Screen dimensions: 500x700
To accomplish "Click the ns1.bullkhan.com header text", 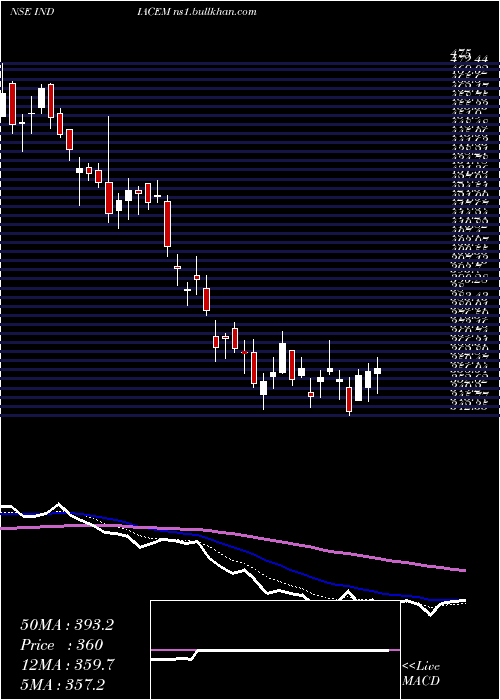I will (x=215, y=12).
